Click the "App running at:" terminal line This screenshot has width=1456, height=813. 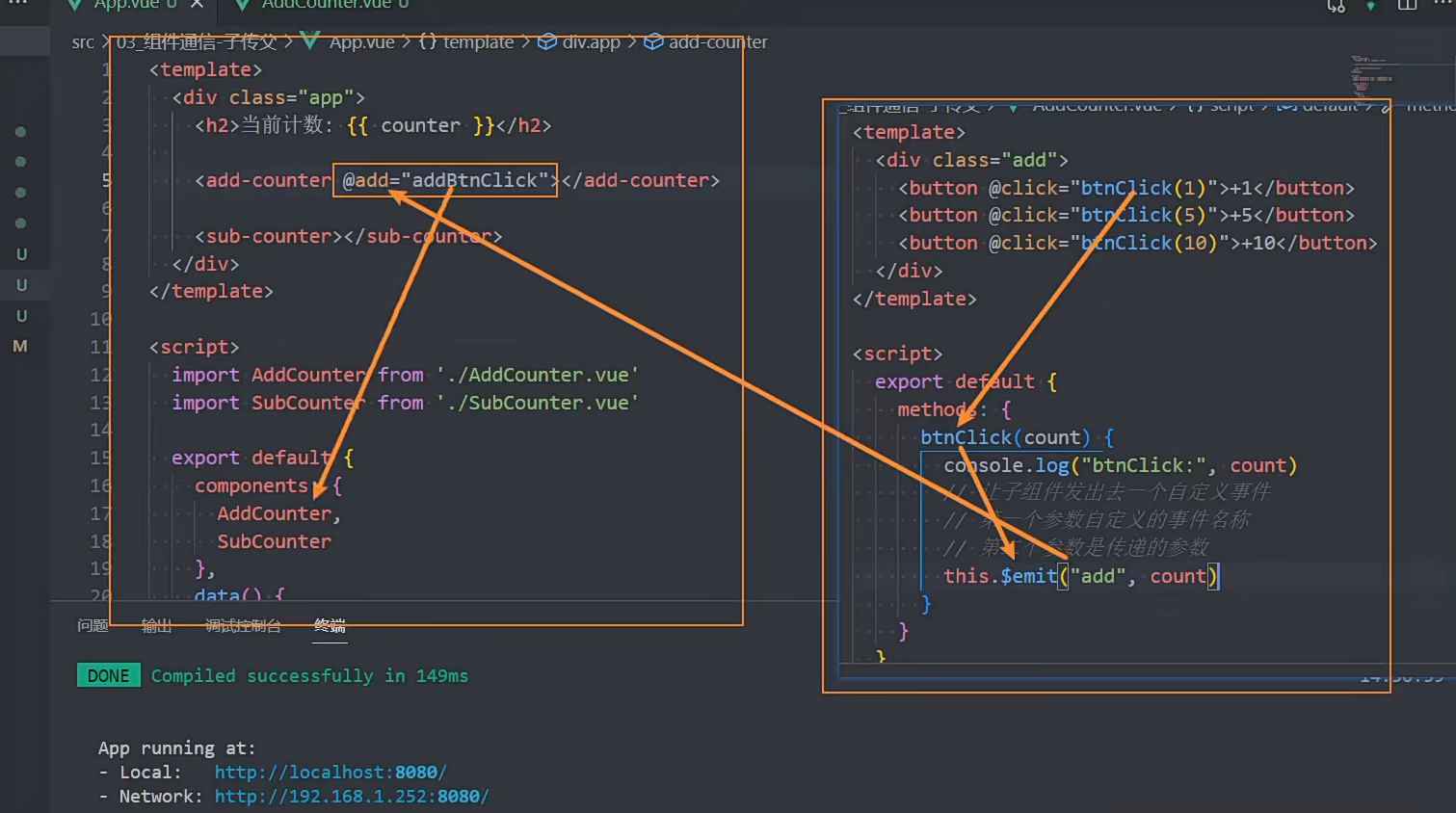click(177, 748)
